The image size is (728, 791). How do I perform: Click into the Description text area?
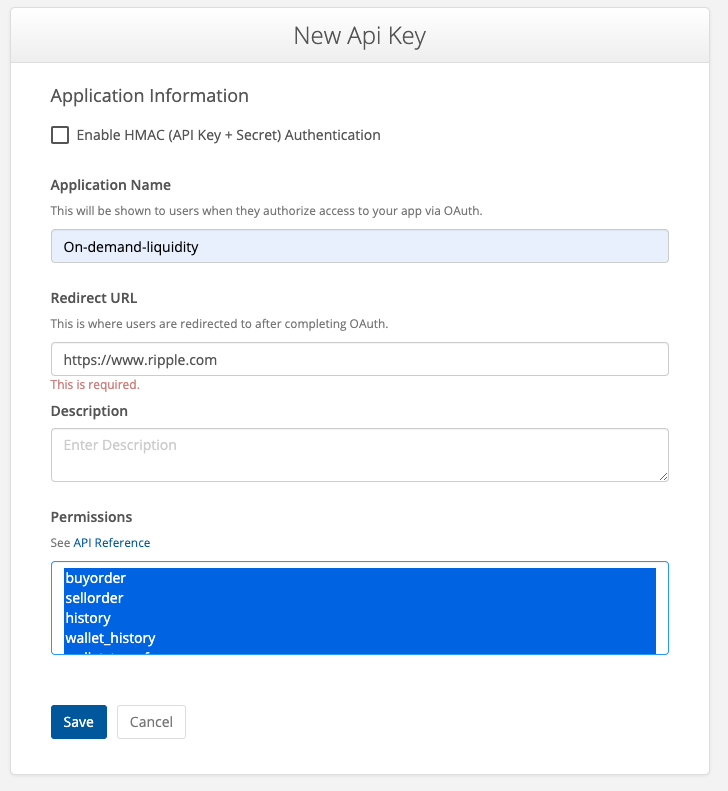coord(359,454)
